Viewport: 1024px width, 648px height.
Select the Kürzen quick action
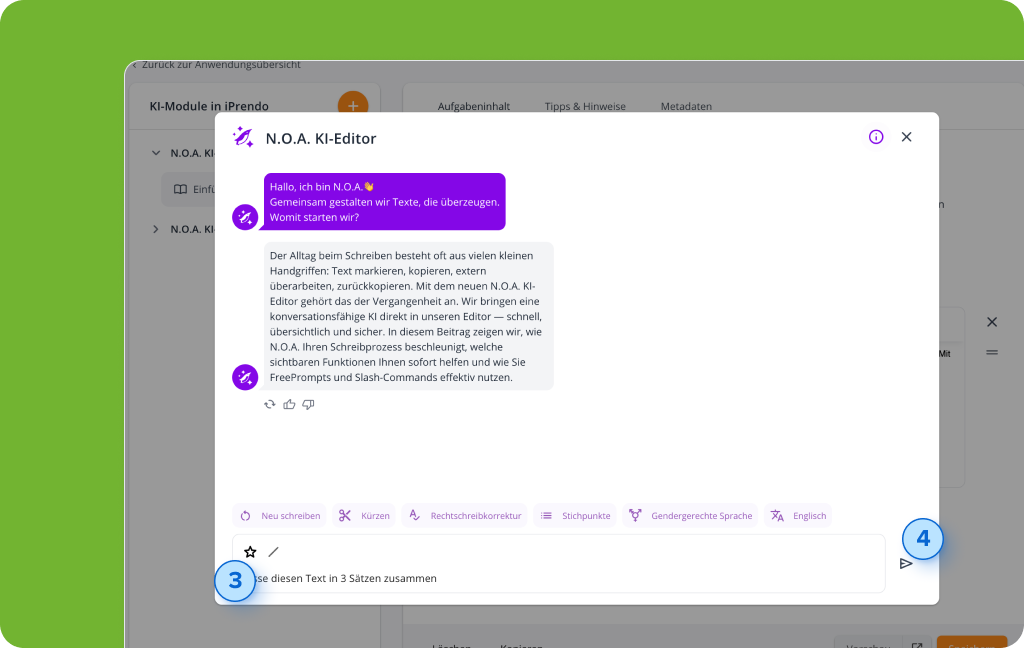click(x=364, y=515)
